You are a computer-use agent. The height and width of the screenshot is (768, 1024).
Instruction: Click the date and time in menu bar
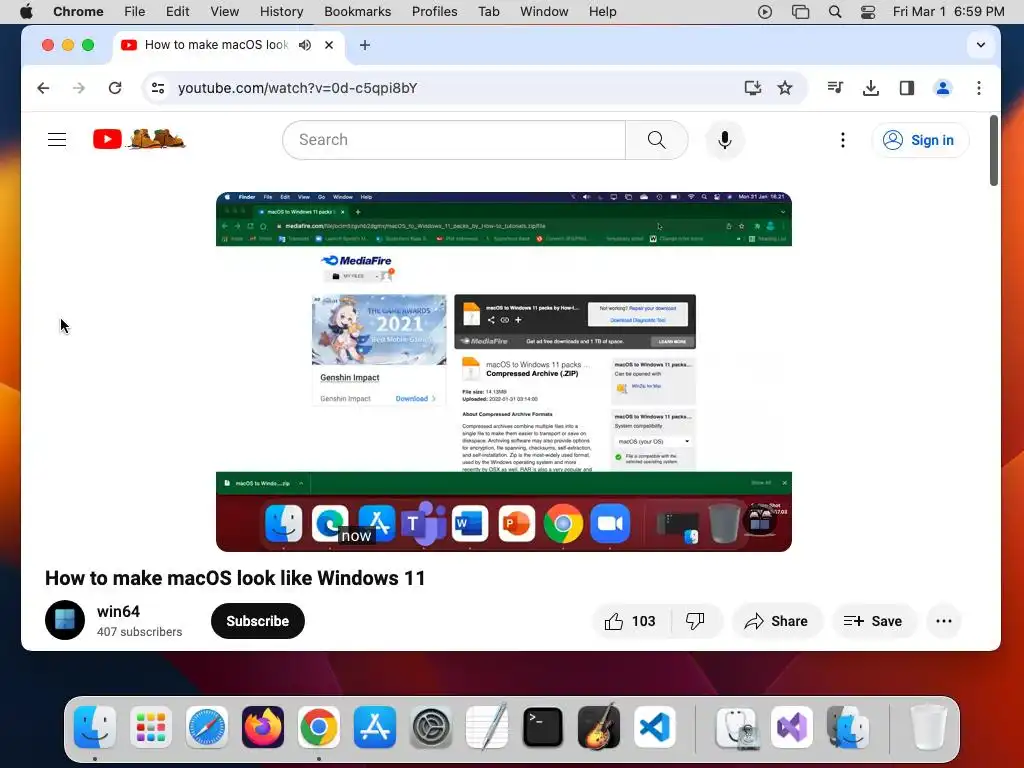pyautogui.click(x=948, y=12)
